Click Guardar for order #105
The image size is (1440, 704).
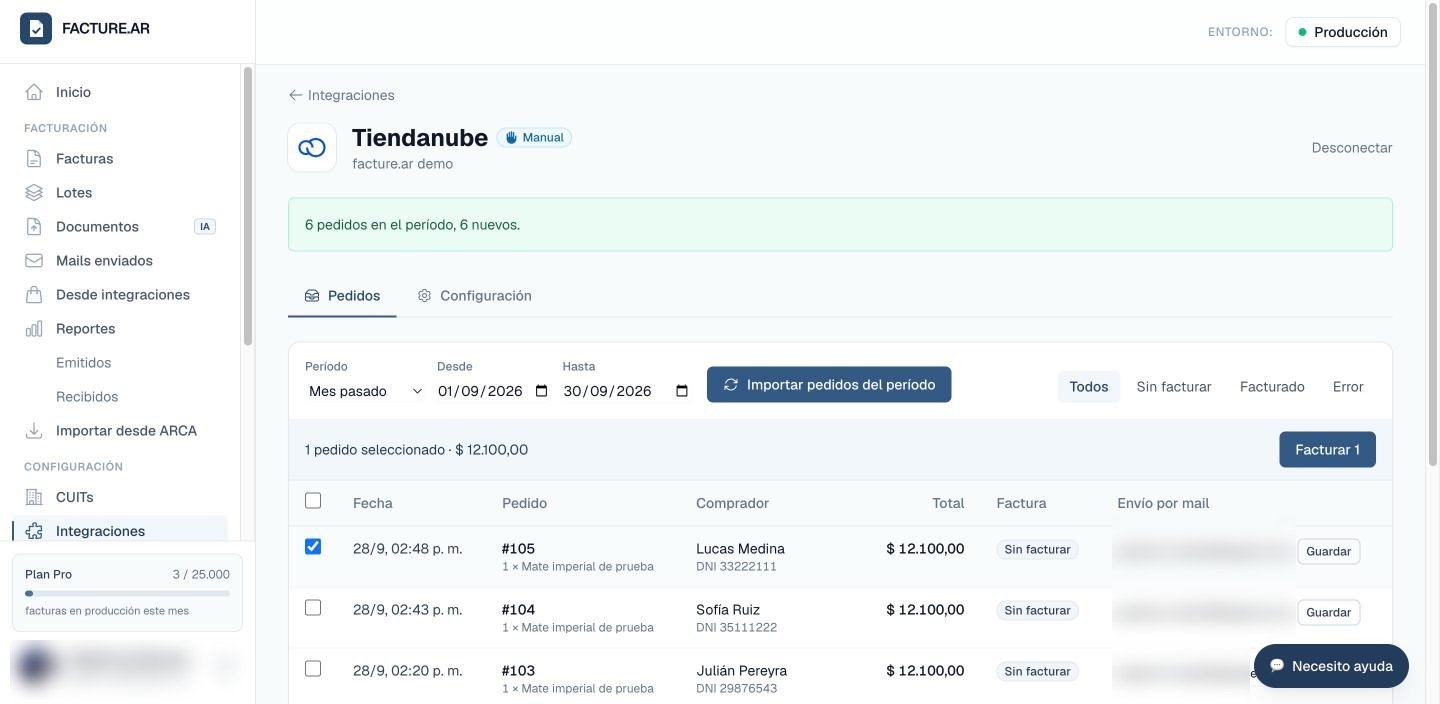(x=1329, y=551)
